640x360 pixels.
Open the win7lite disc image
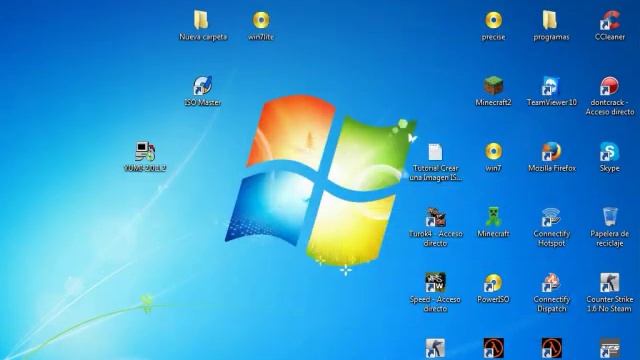pos(261,20)
